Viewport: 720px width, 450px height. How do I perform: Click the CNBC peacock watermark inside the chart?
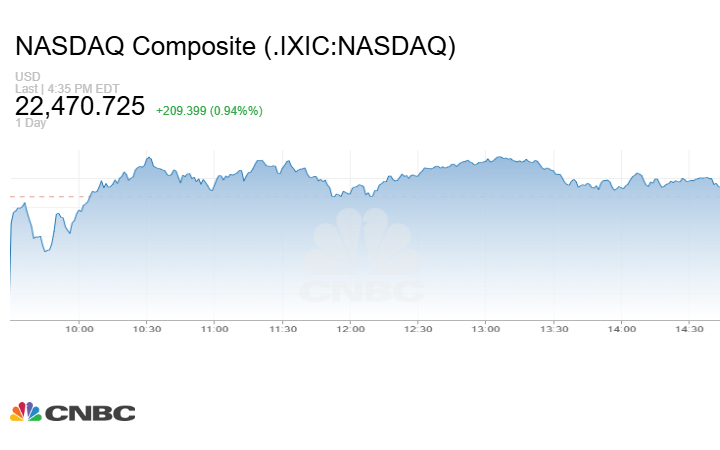tap(362, 263)
